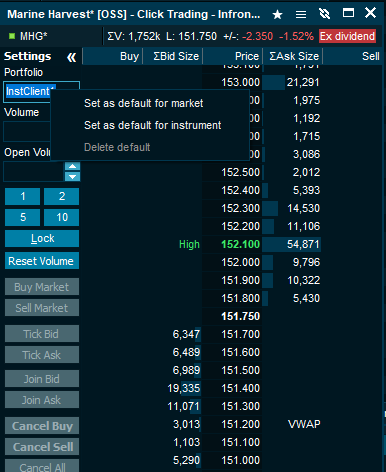
Task: Click the Cancel Sell button
Action: tap(42, 447)
